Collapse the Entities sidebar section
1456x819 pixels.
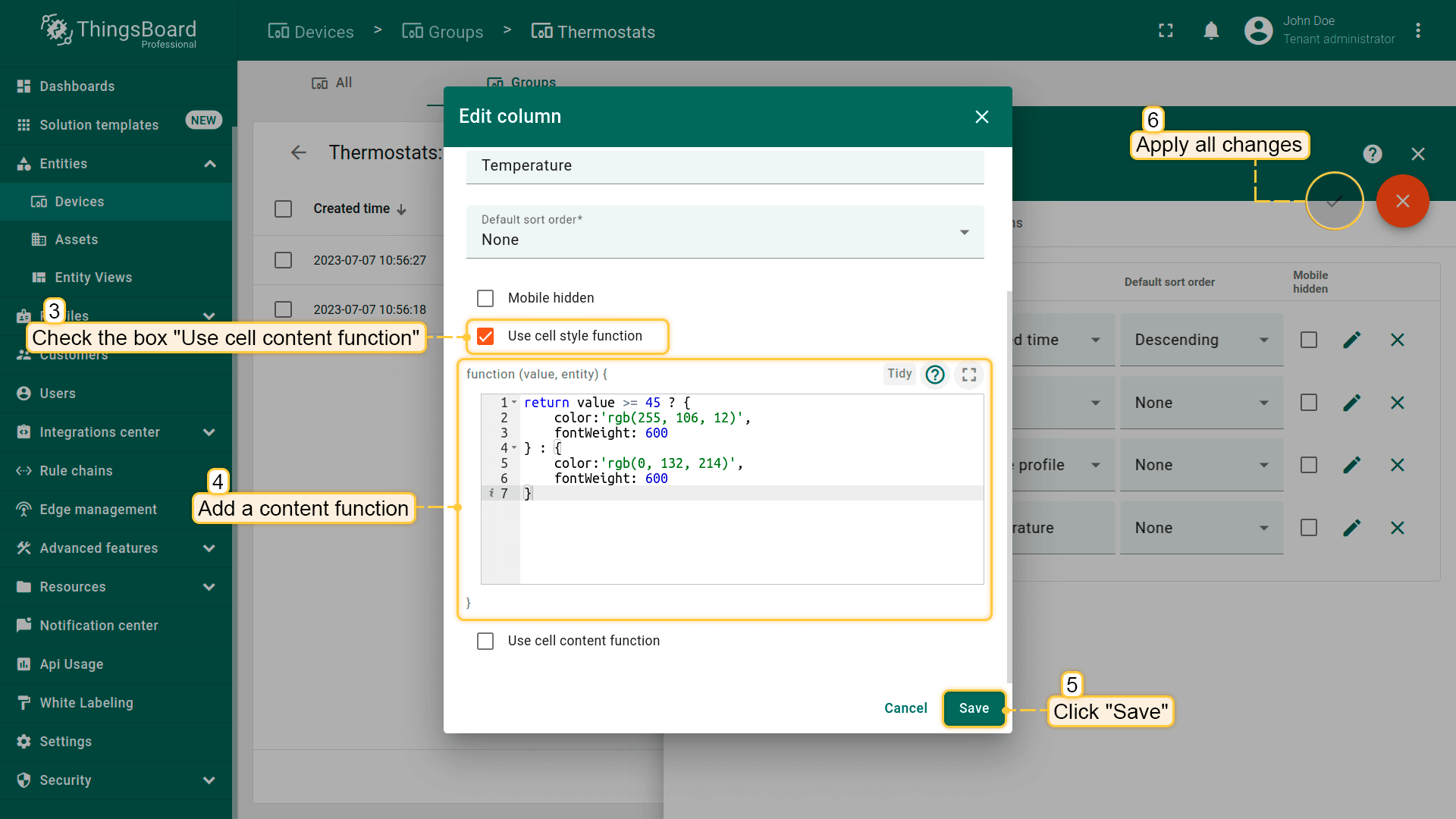click(209, 164)
